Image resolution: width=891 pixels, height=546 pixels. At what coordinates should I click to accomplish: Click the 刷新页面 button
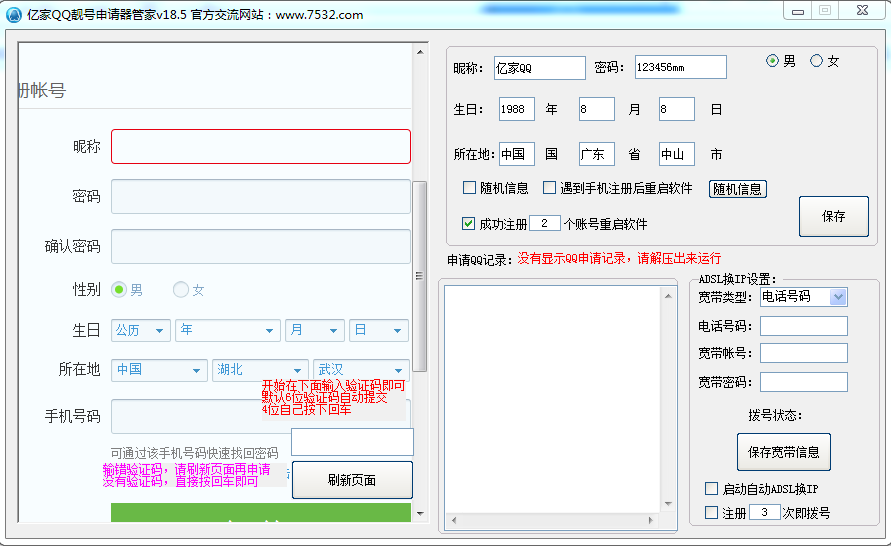352,480
